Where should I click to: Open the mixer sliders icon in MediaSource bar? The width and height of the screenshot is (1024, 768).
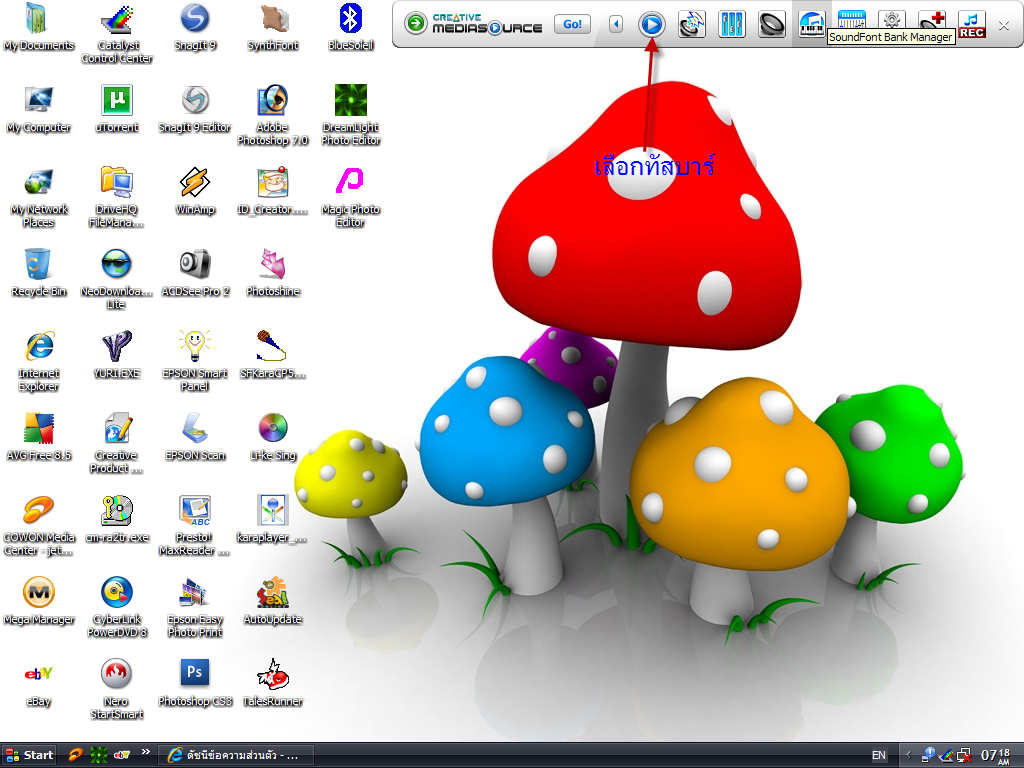click(731, 24)
